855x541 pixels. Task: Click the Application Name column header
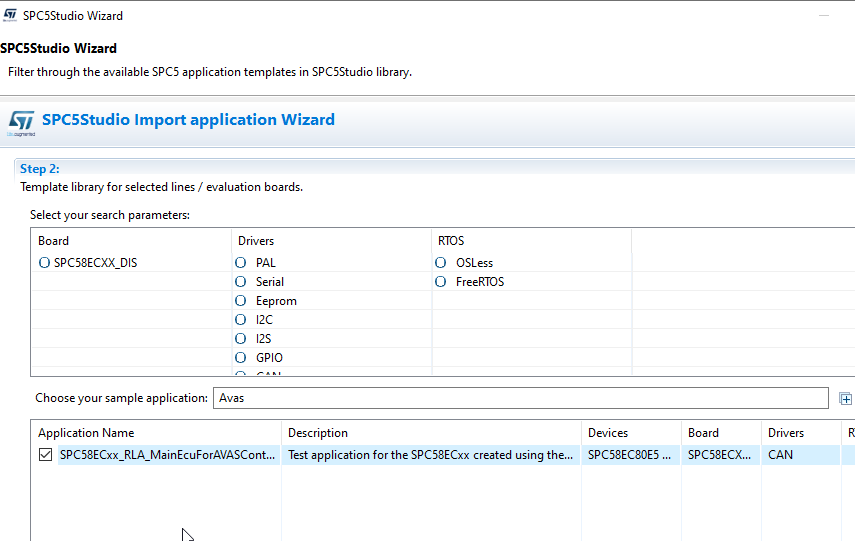(156, 433)
